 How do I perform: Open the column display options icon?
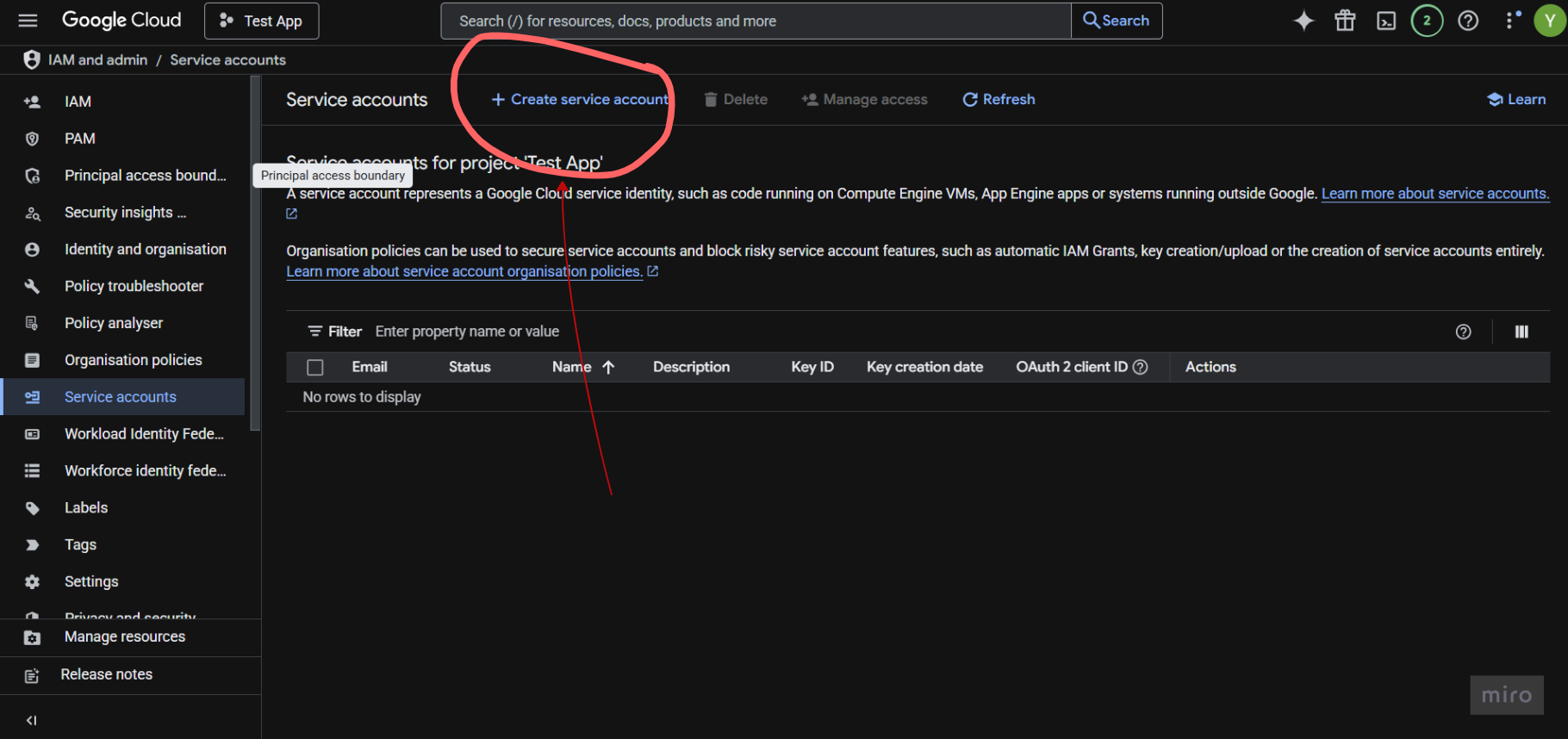[1521, 332]
